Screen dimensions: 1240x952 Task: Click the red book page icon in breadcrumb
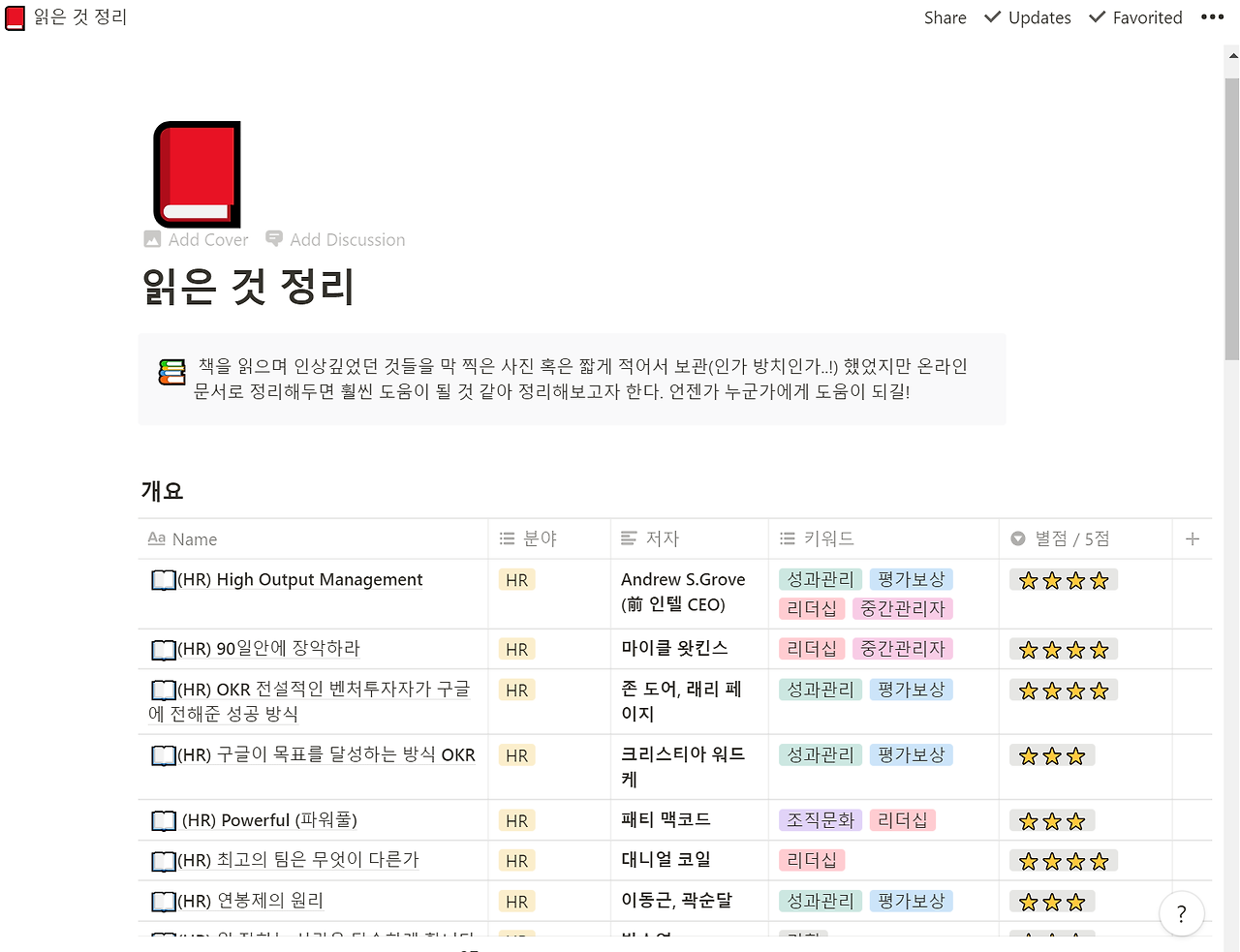coord(15,17)
